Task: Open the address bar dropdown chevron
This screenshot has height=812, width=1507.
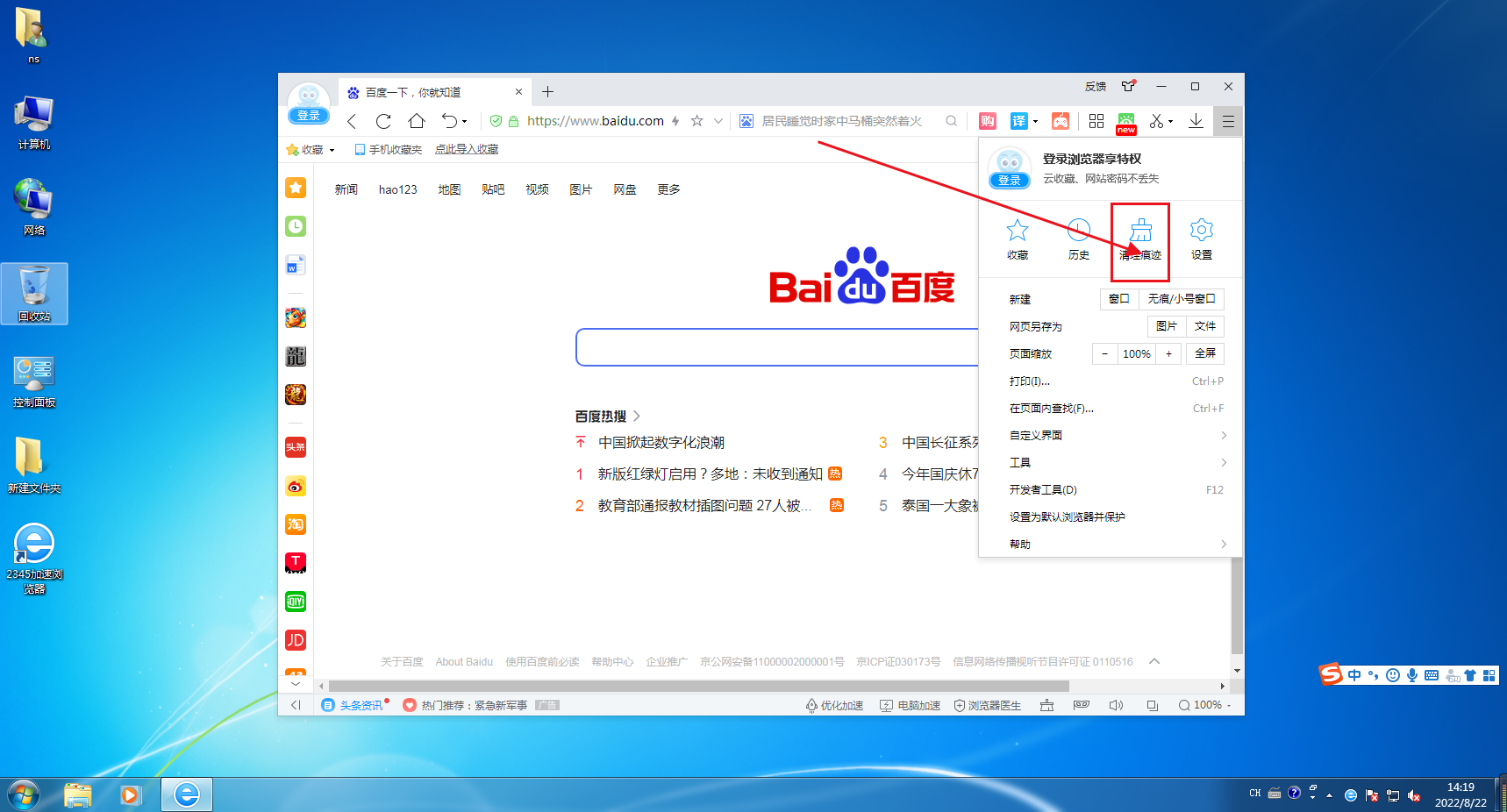Action: (x=718, y=121)
